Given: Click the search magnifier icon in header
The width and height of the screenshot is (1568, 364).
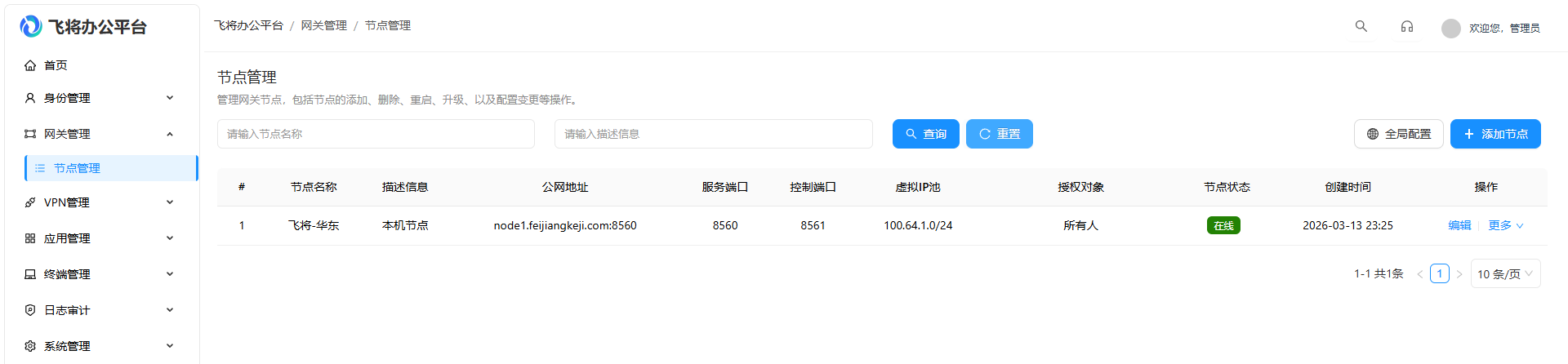Looking at the screenshot, I should [1361, 26].
